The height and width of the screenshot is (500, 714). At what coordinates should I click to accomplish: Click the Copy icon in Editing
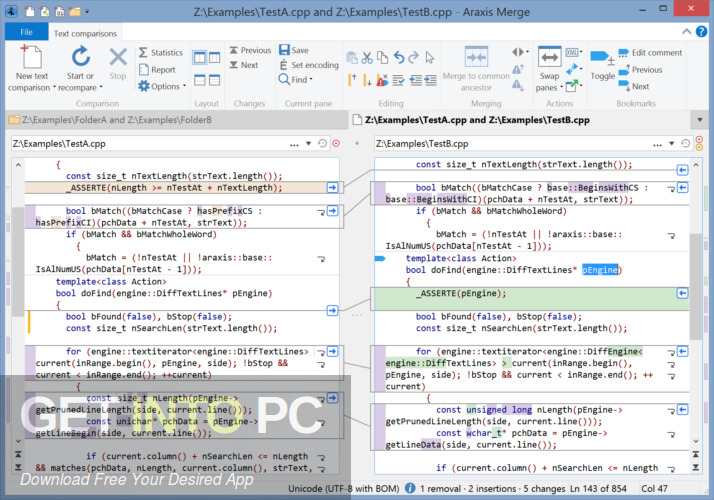point(382,58)
